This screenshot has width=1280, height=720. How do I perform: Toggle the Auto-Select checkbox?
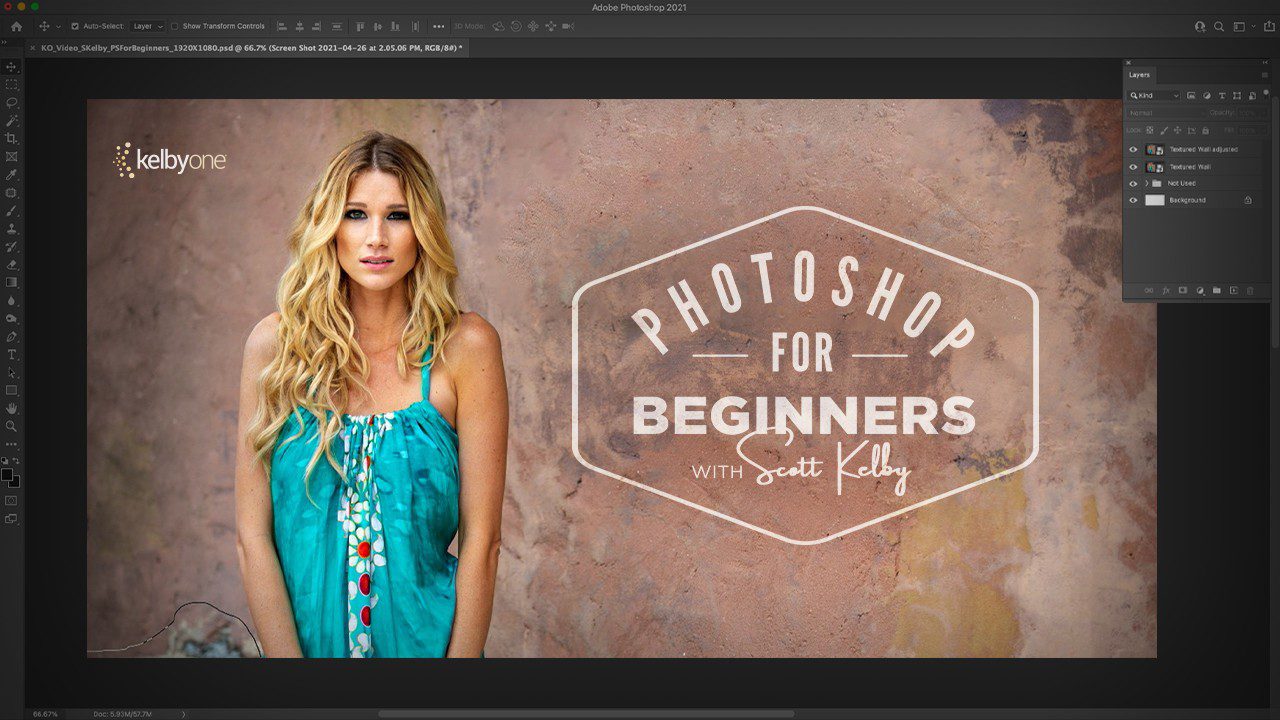point(75,26)
